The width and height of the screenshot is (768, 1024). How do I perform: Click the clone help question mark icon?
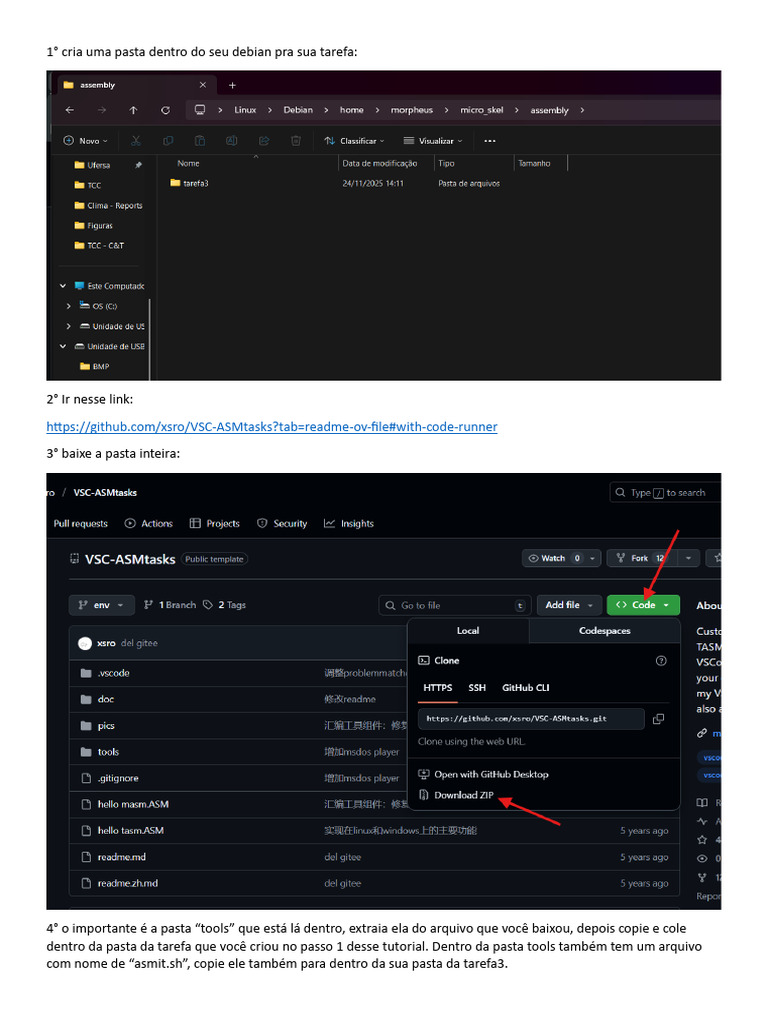(x=661, y=661)
